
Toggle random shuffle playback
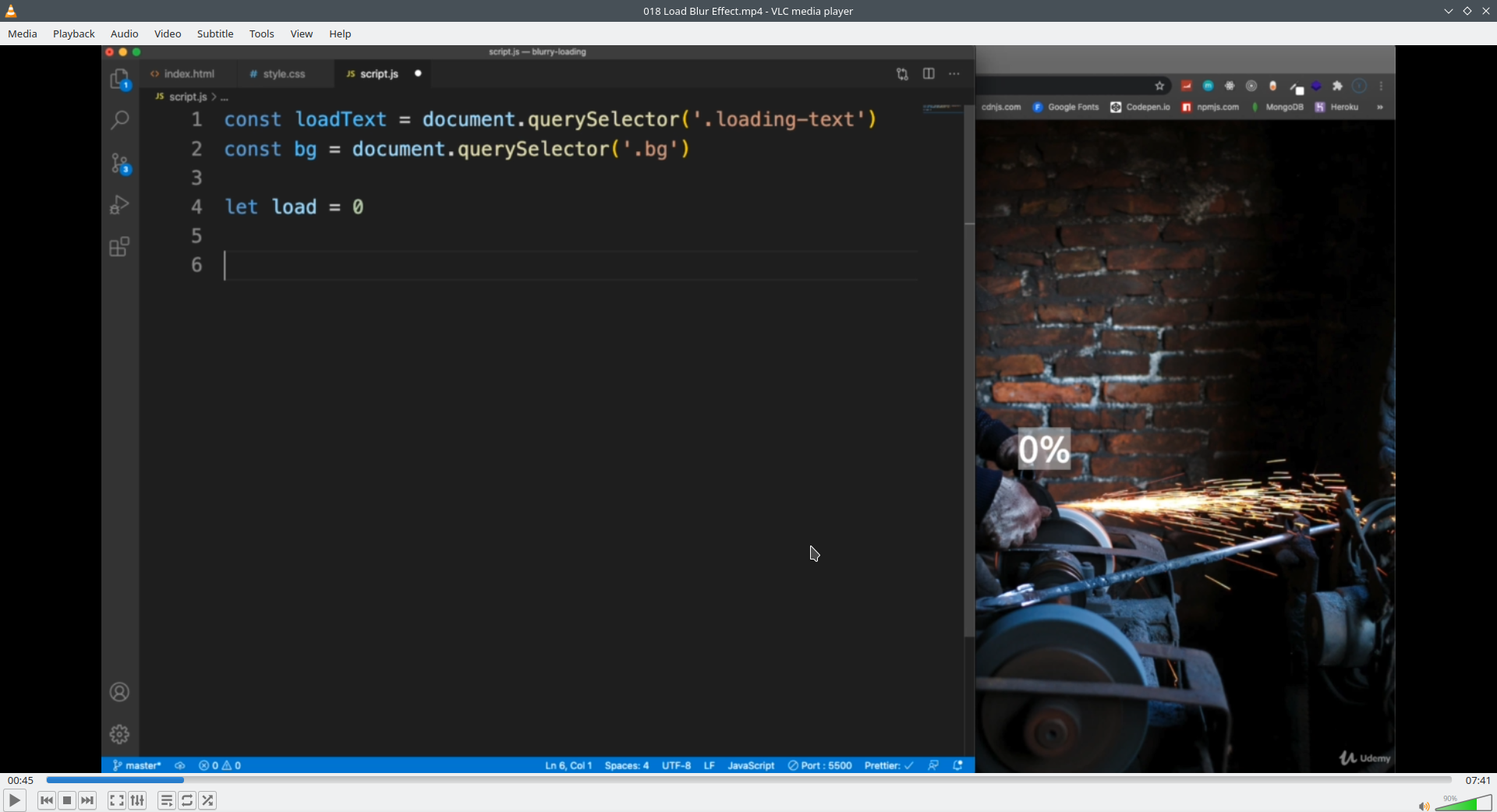click(207, 800)
